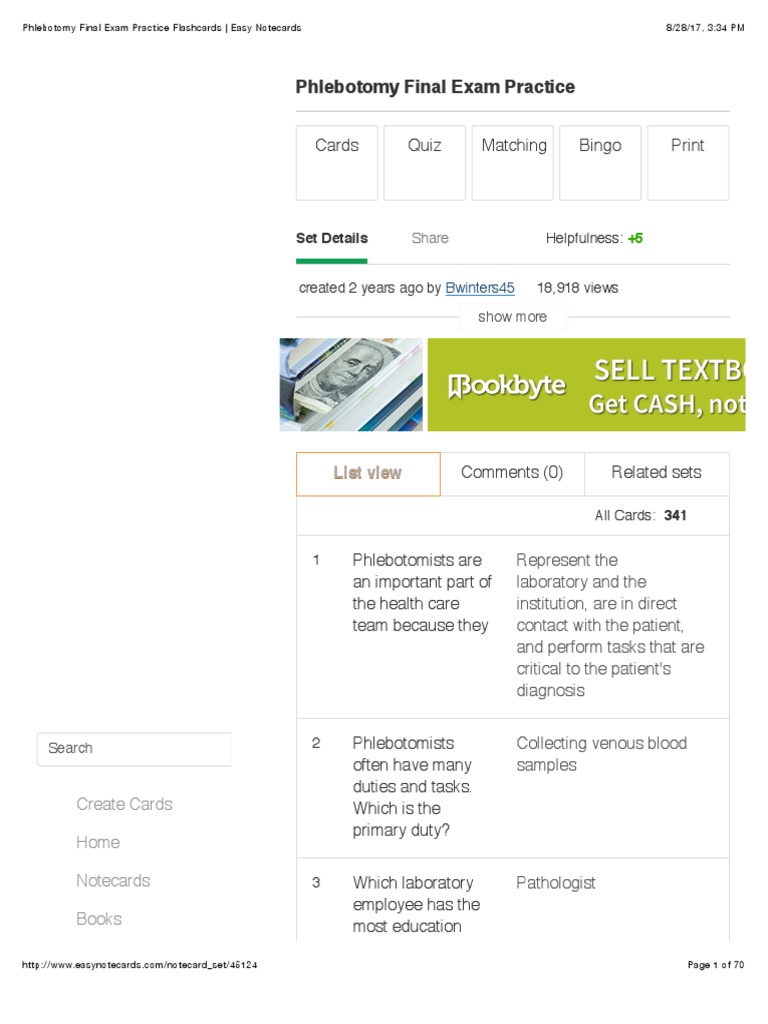Switch to the Set Details tab
The height and width of the screenshot is (1024, 768).
[x=332, y=238]
